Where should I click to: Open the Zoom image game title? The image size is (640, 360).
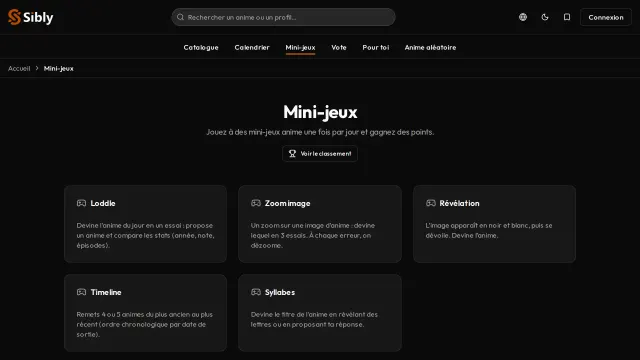point(287,203)
